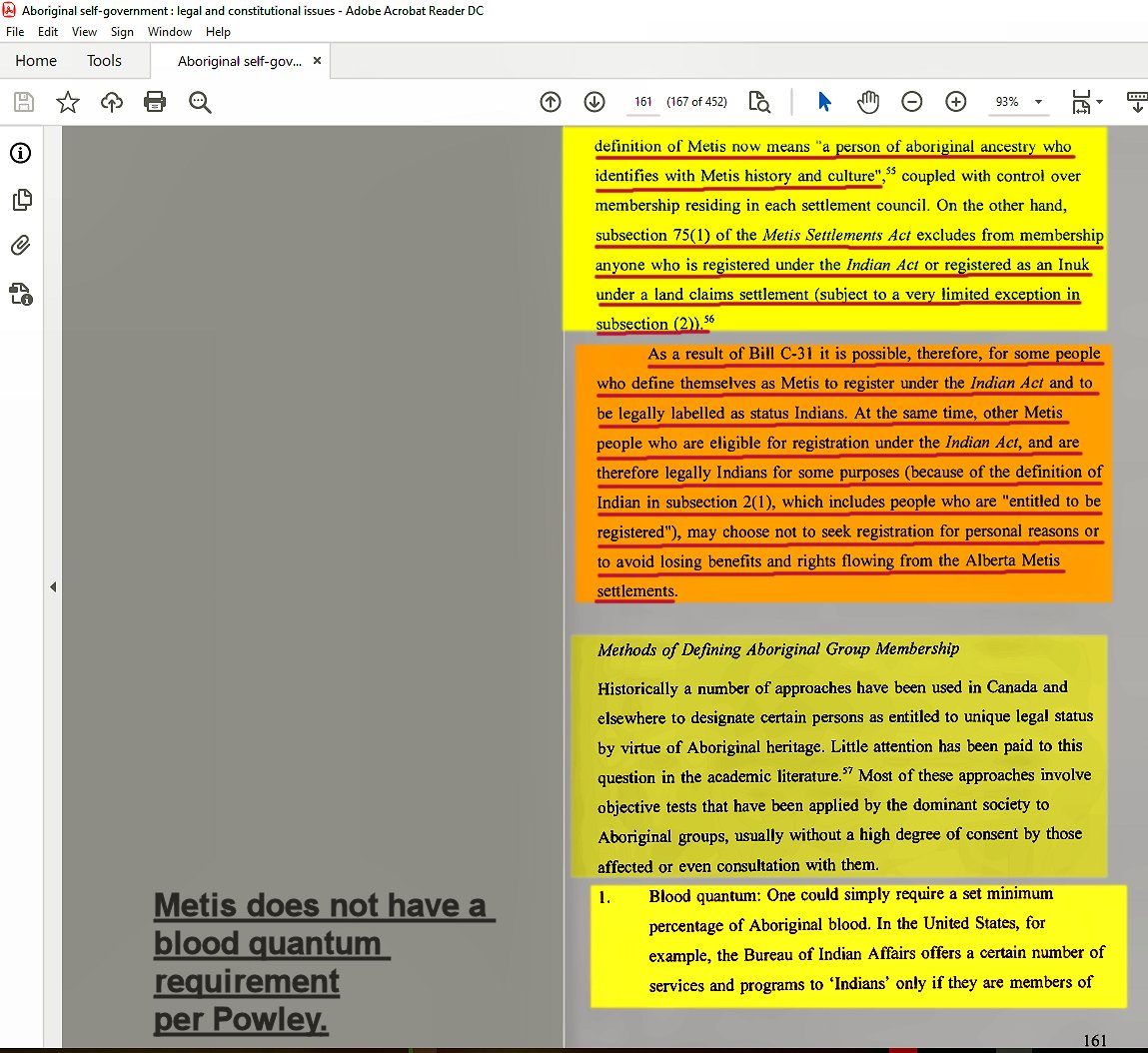This screenshot has width=1148, height=1053.
Task: Click footnote marker 56 after subsection (2))
Action: 708,319
